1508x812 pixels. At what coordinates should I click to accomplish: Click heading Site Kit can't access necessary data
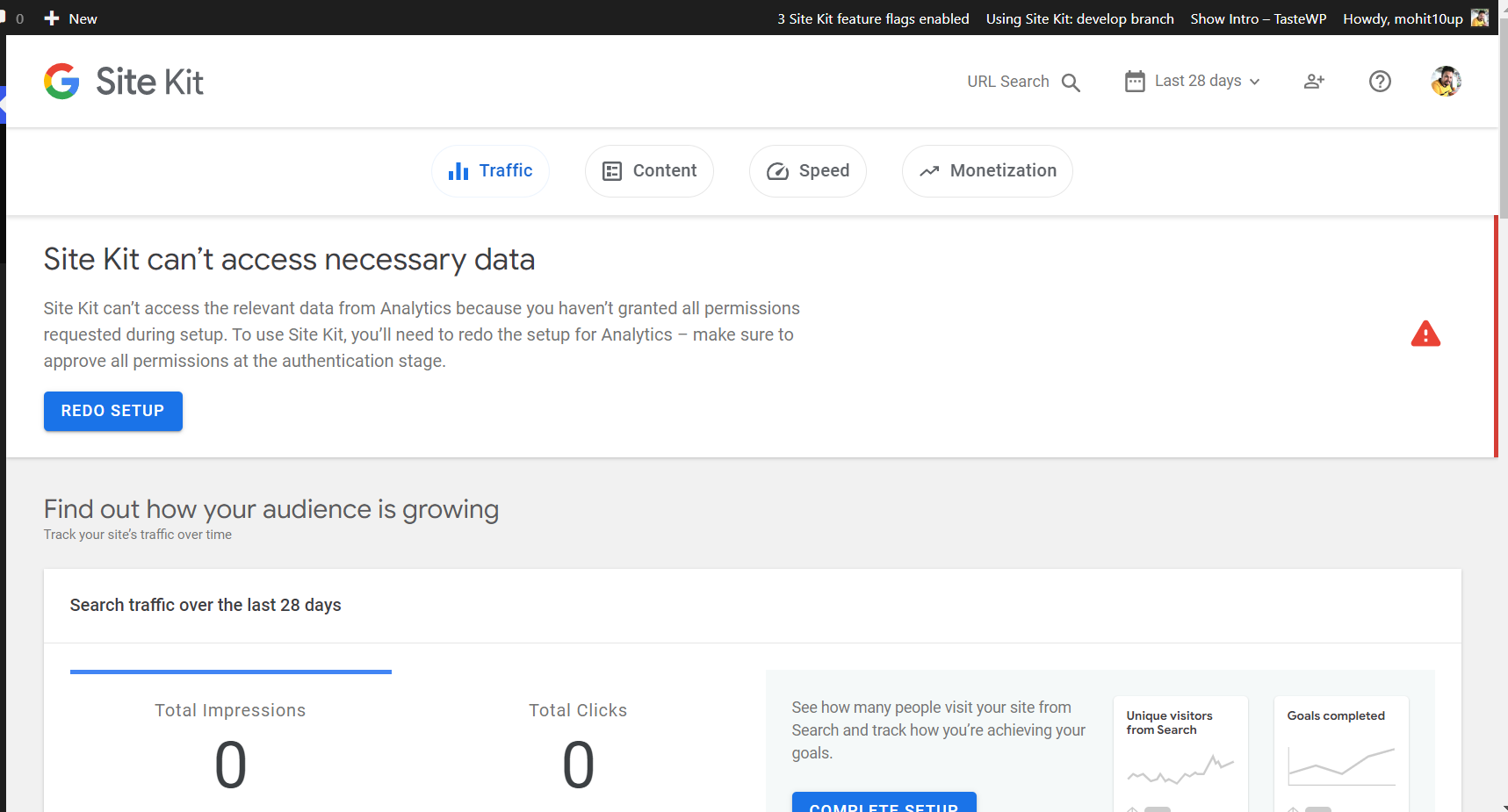(289, 260)
